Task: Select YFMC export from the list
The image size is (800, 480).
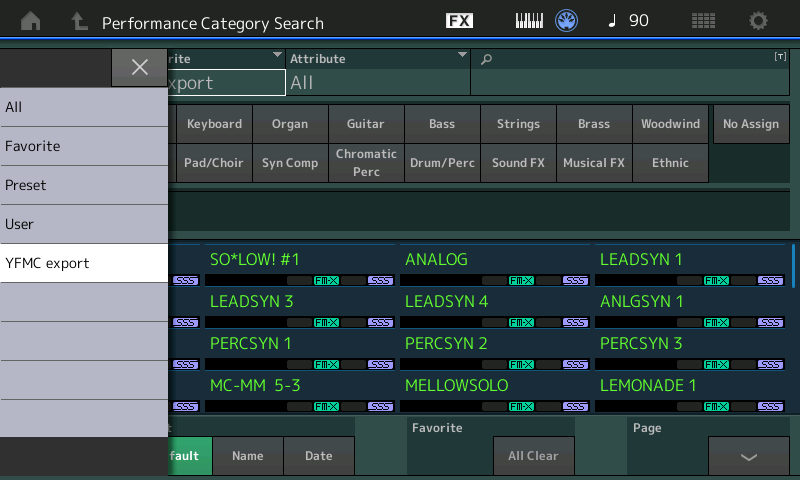Action: coord(84,264)
